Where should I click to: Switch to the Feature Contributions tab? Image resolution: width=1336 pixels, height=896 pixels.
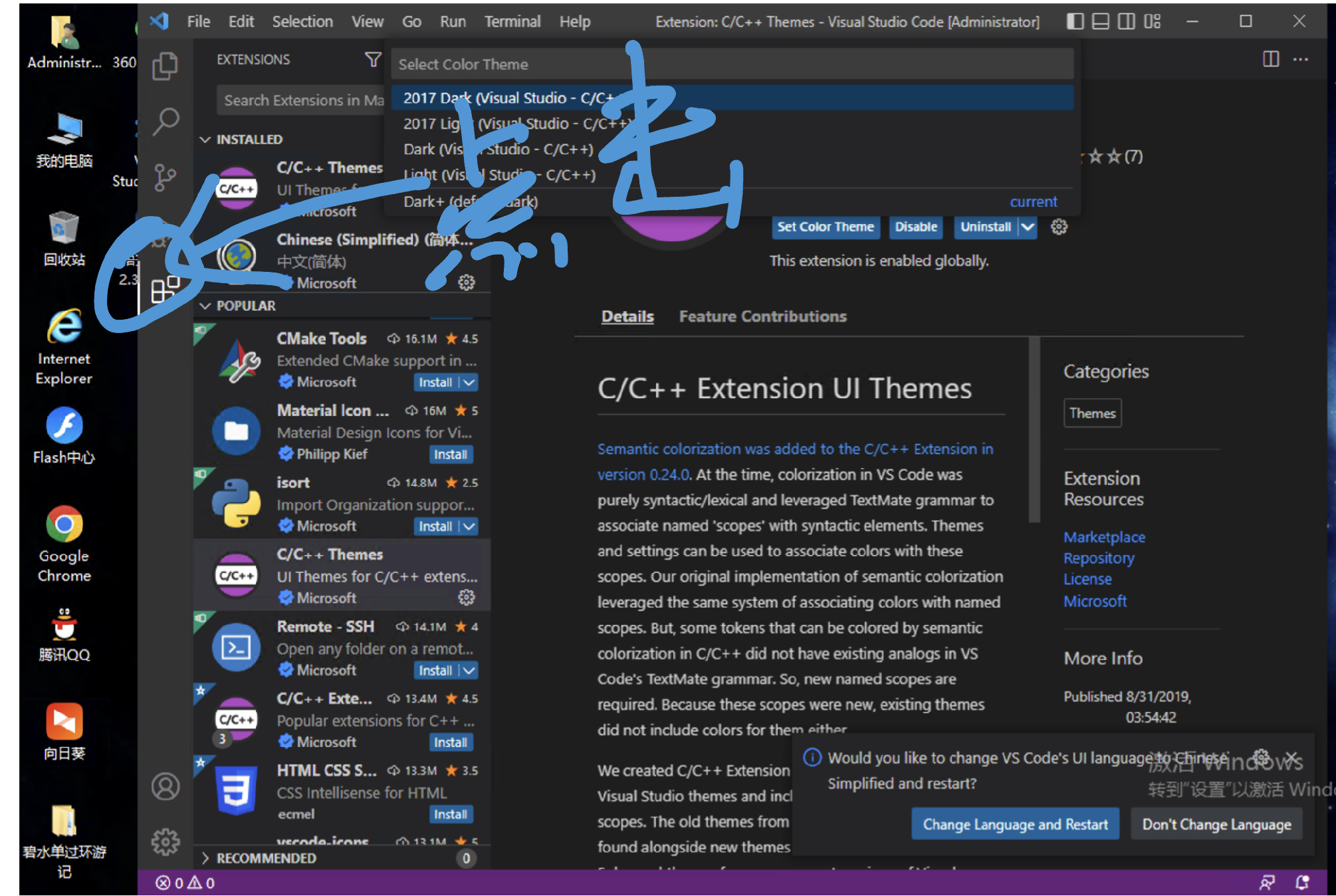point(762,316)
